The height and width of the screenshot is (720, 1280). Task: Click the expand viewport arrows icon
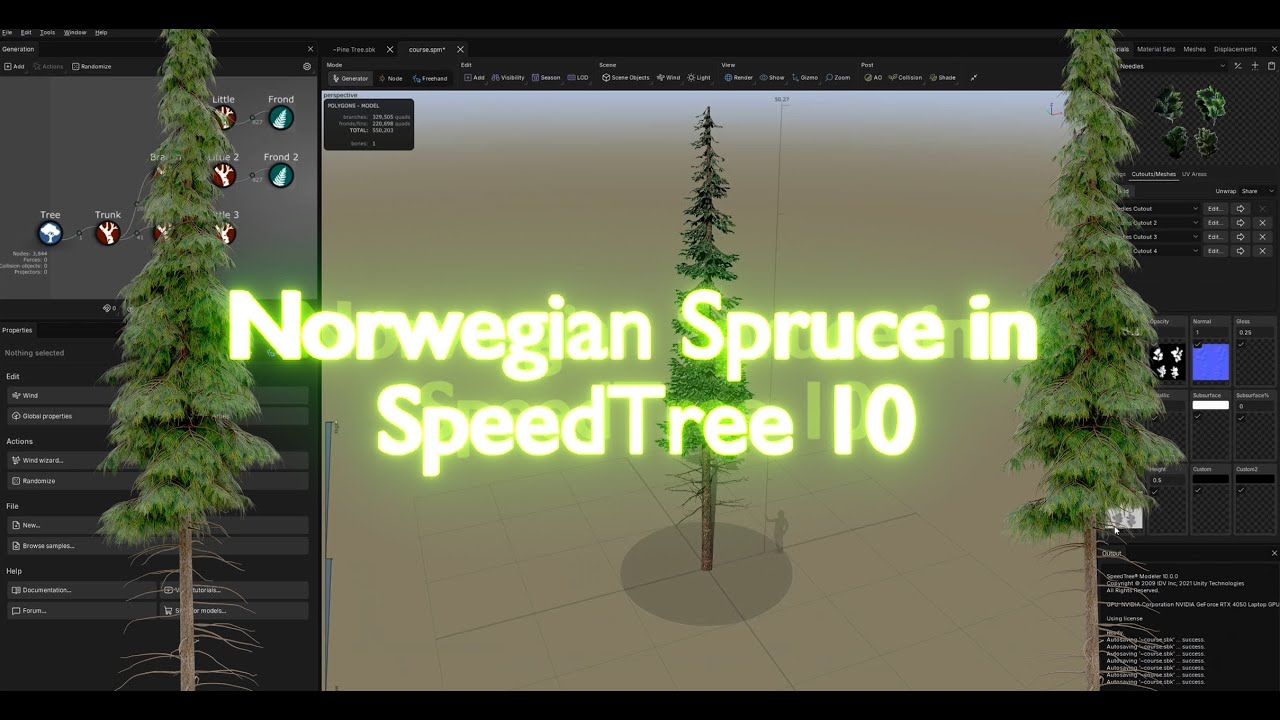(974, 77)
